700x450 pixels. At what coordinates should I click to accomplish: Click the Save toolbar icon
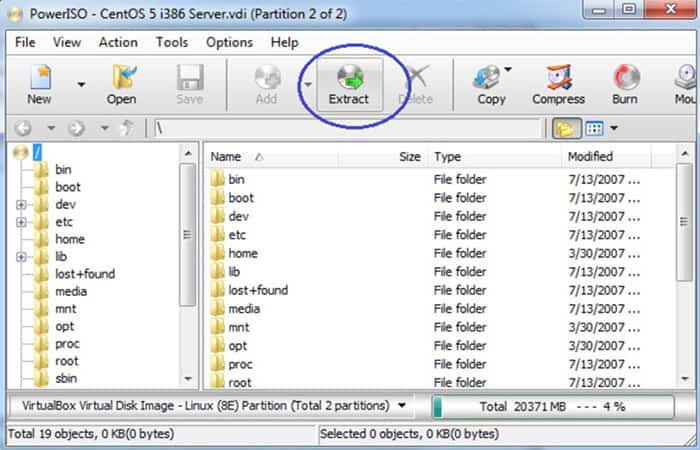190,84
